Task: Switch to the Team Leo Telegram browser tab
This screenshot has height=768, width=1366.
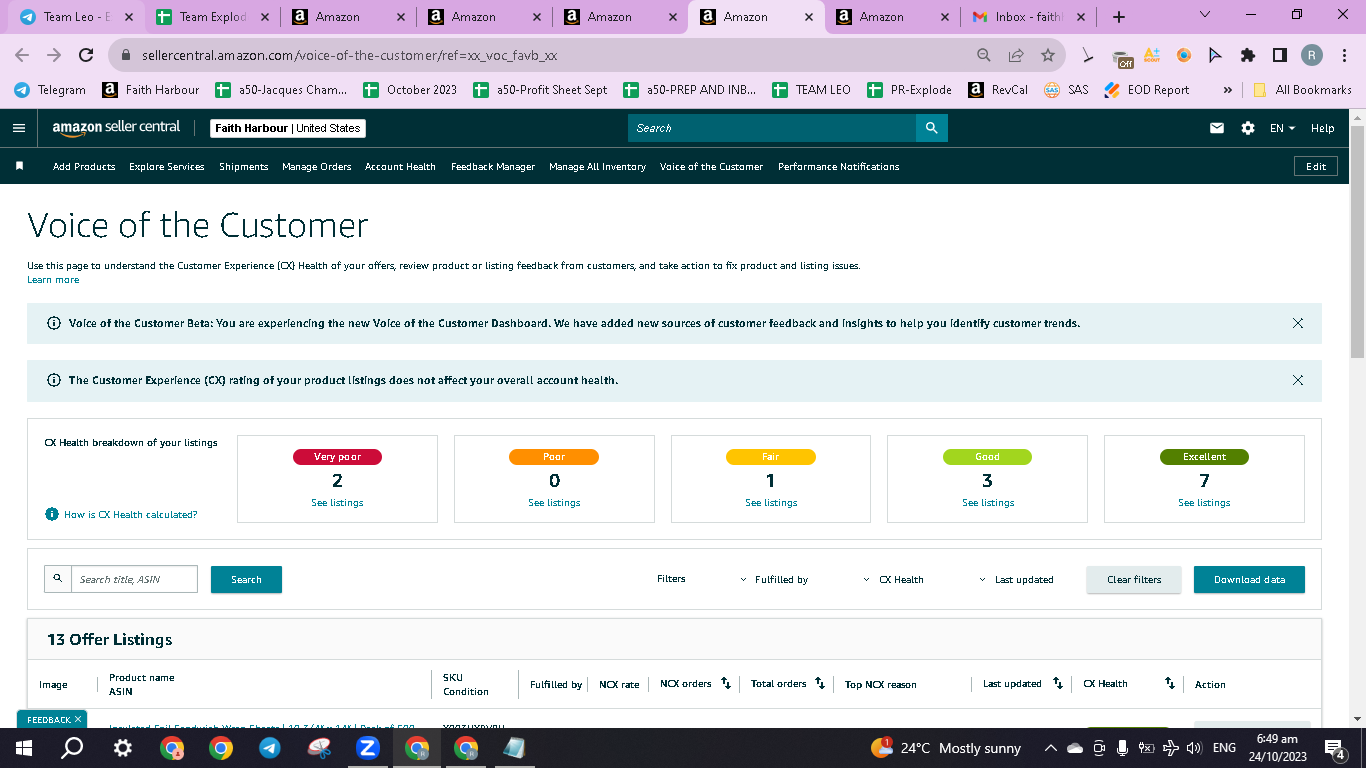Action: coord(77,17)
